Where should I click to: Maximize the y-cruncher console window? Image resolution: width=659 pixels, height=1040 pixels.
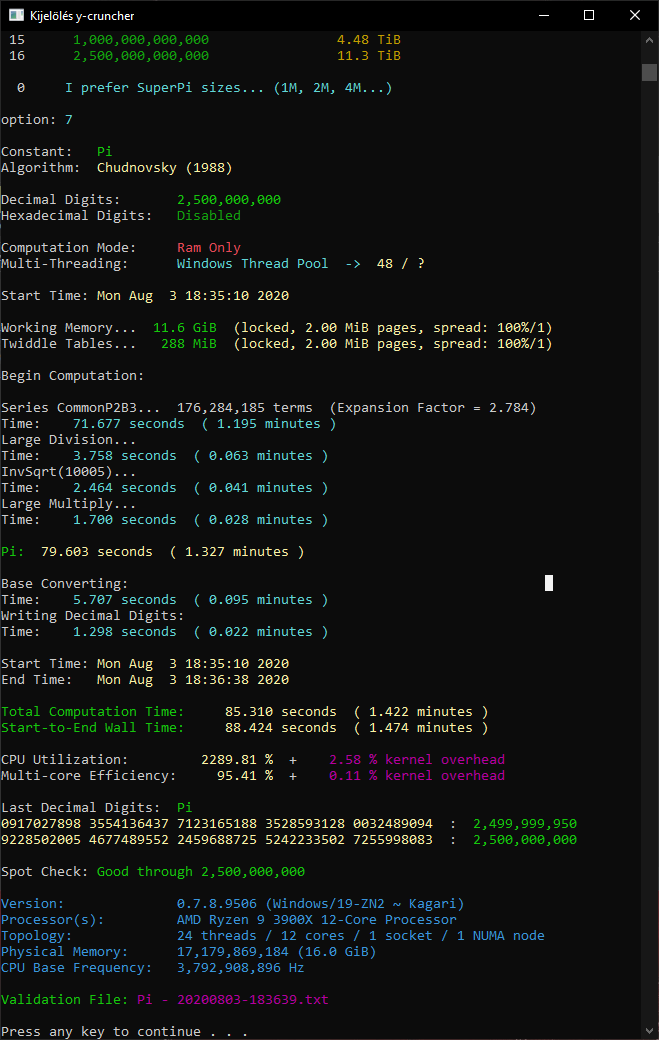tap(589, 15)
